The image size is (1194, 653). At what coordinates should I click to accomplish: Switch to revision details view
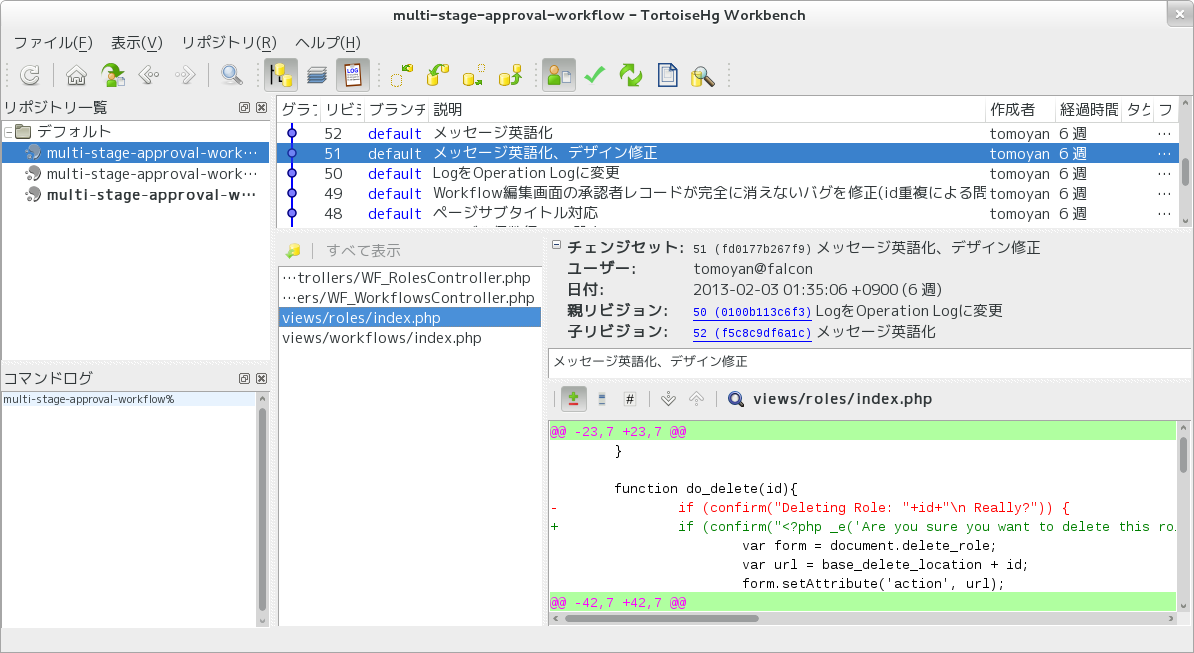pos(559,75)
